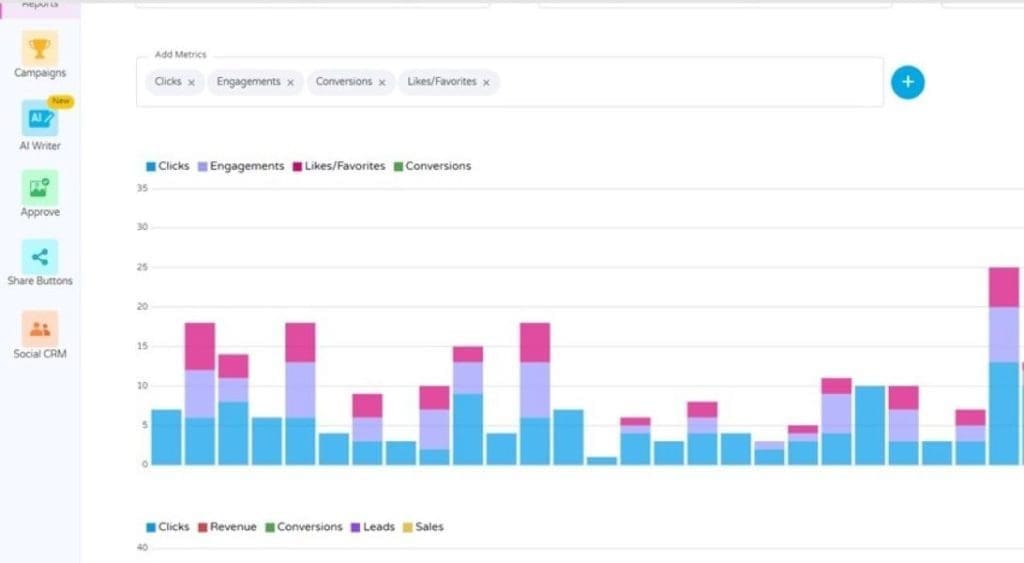Toggle Likes/Favorites series in chart legend
The width and height of the screenshot is (1024, 563).
pyautogui.click(x=338, y=166)
